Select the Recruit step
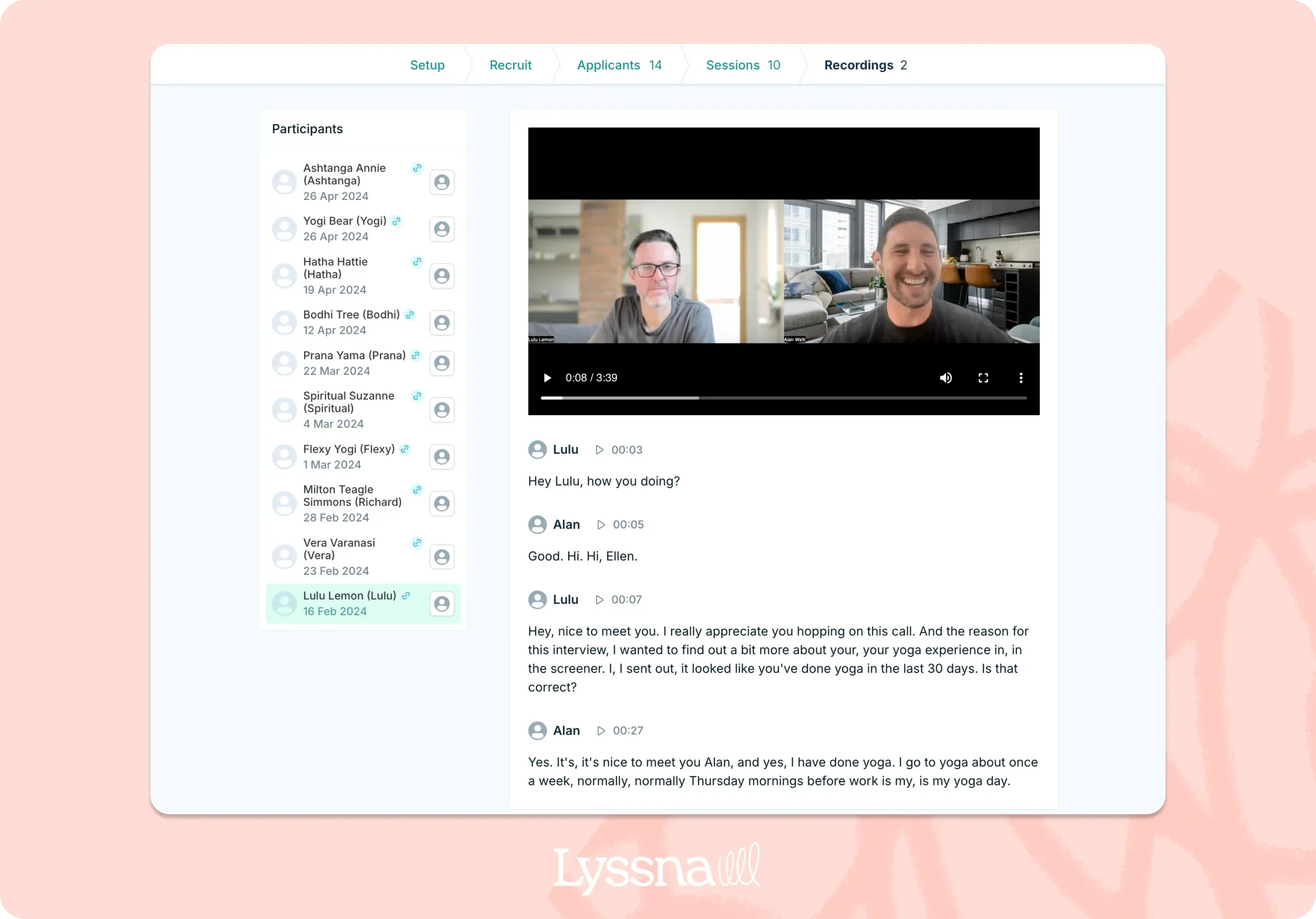Screen dimensions: 1316x919 pos(510,65)
